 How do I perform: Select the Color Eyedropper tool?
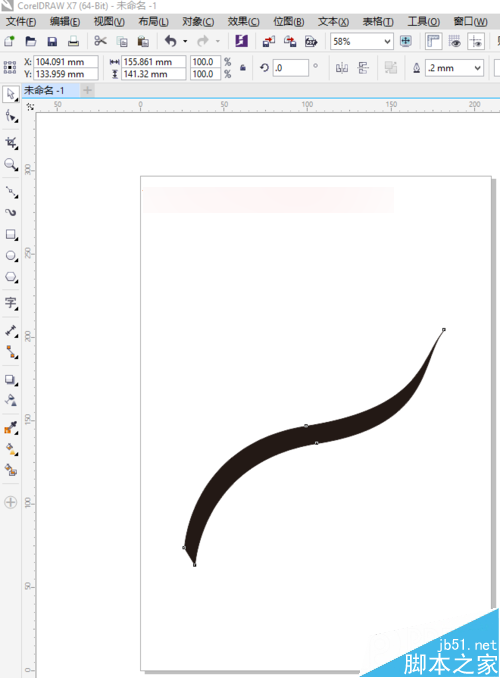click(x=11, y=428)
